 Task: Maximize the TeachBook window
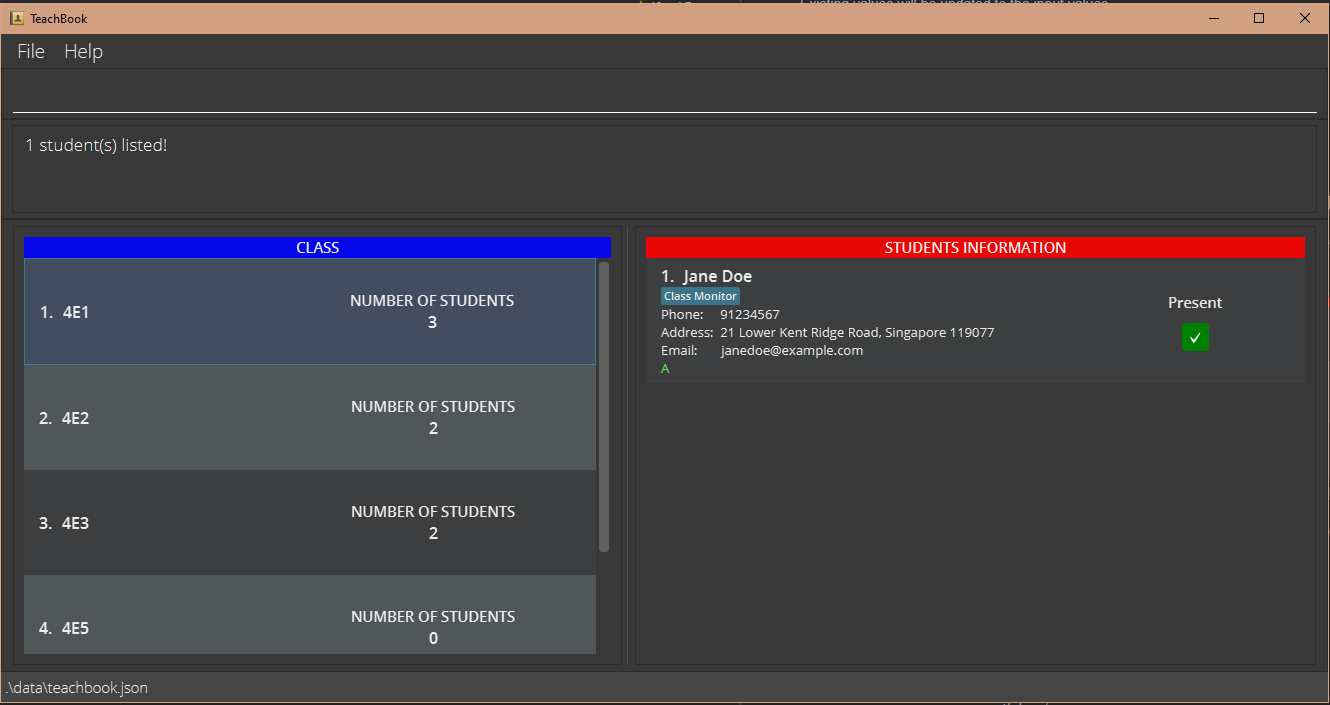tap(1259, 18)
